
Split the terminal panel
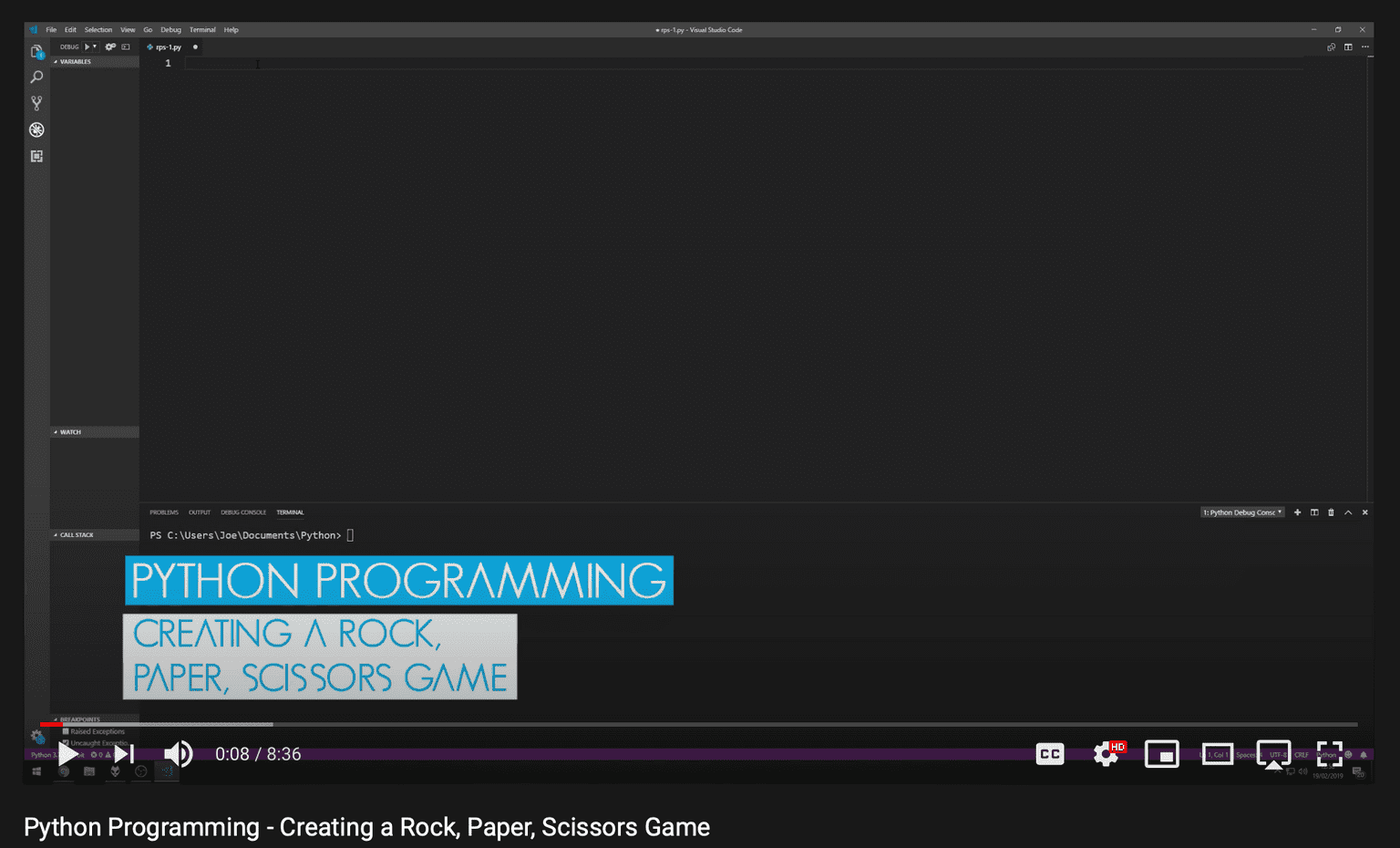point(1314,512)
